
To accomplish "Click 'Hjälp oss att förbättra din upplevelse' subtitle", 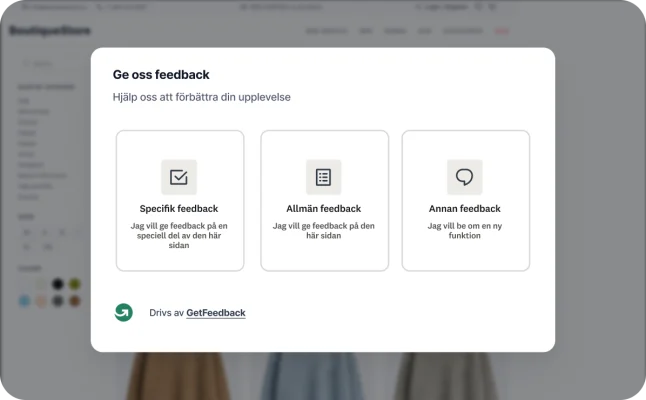I will pos(201,97).
